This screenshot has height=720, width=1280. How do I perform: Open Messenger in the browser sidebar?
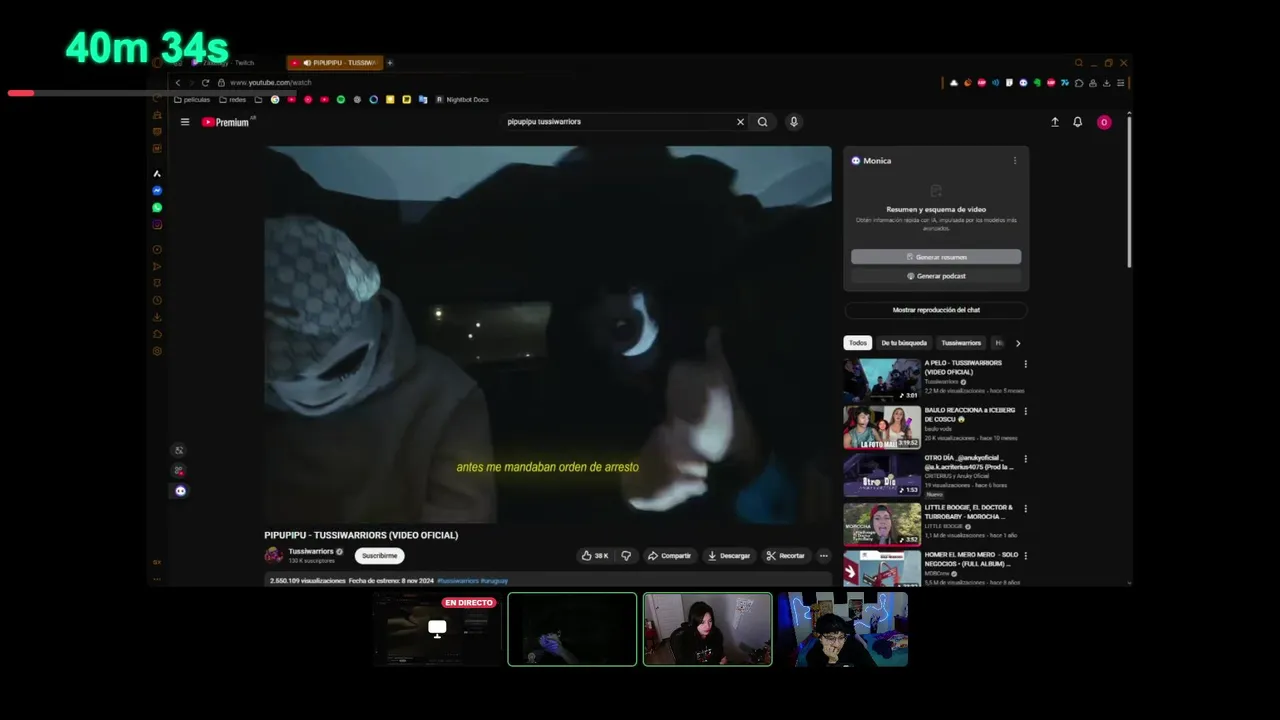[157, 191]
